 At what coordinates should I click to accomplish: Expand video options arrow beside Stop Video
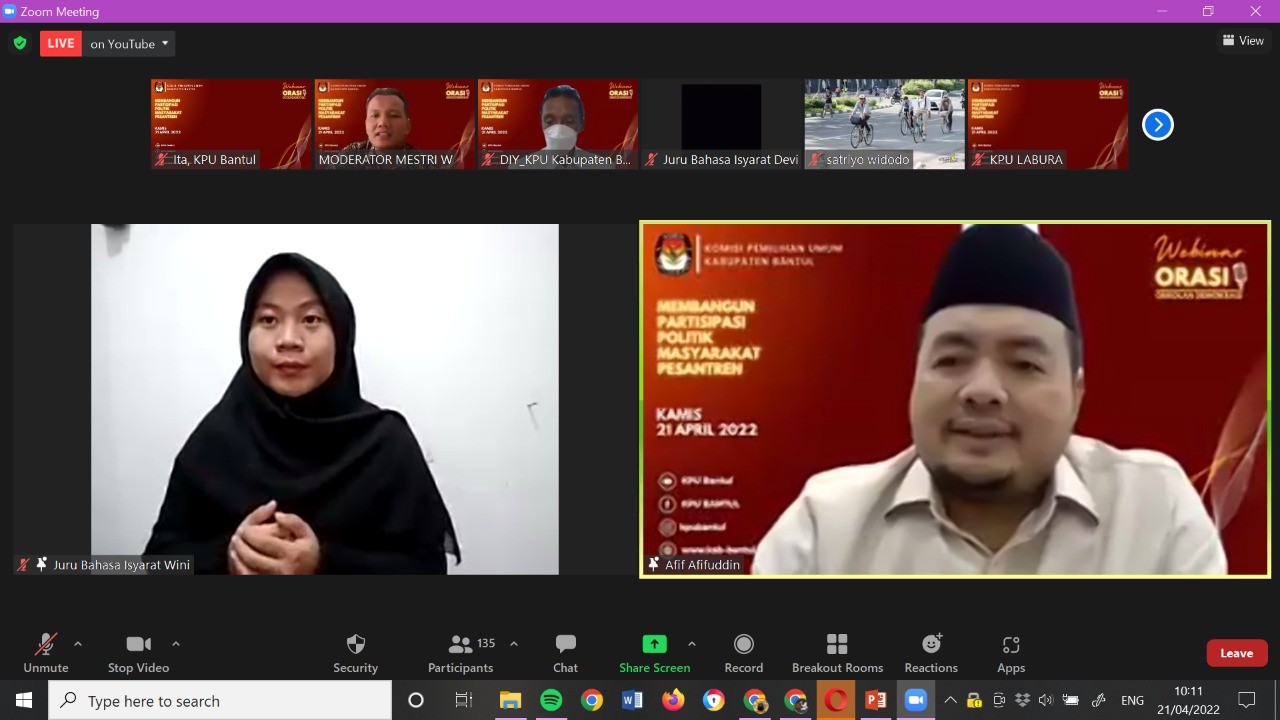[x=176, y=644]
